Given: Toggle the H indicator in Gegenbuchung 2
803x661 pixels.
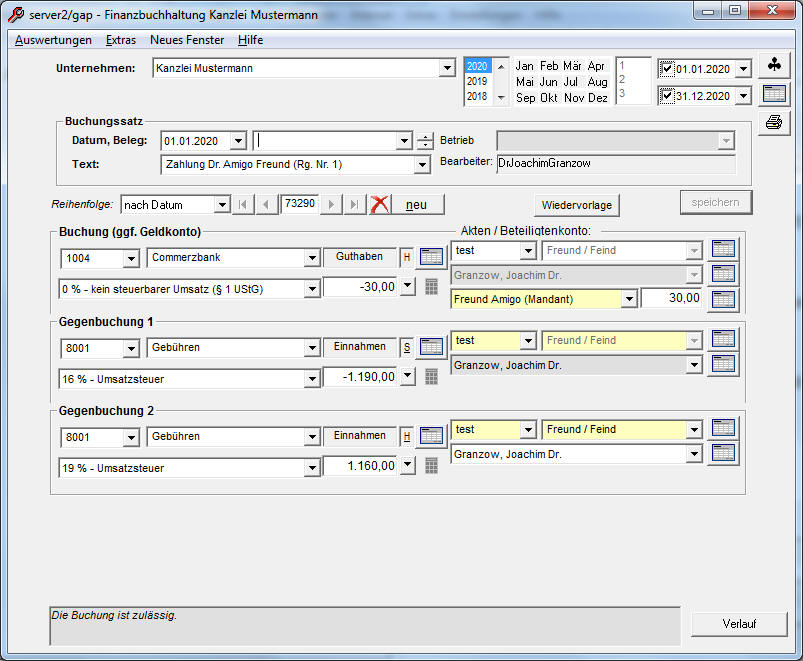Looking at the screenshot, I should 407,436.
